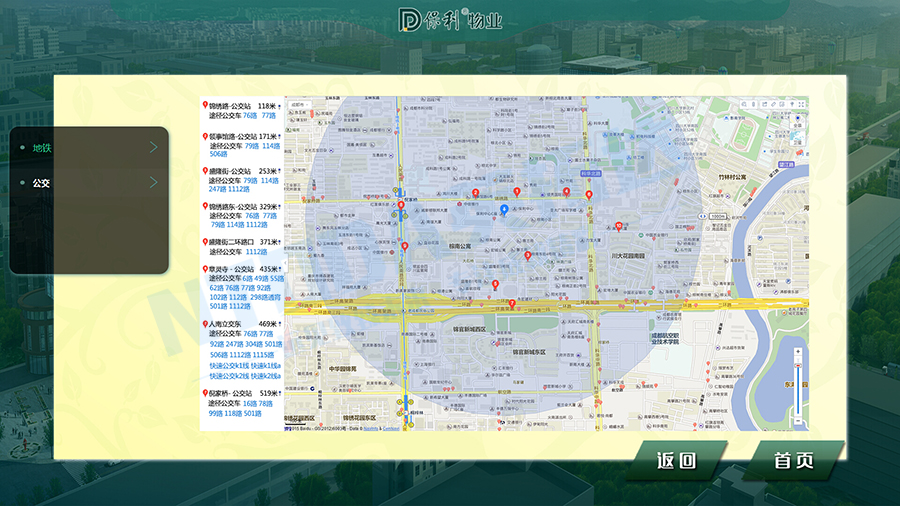900x506 pixels.
Task: Switch to 全景 panorama map view
Action: tap(797, 121)
